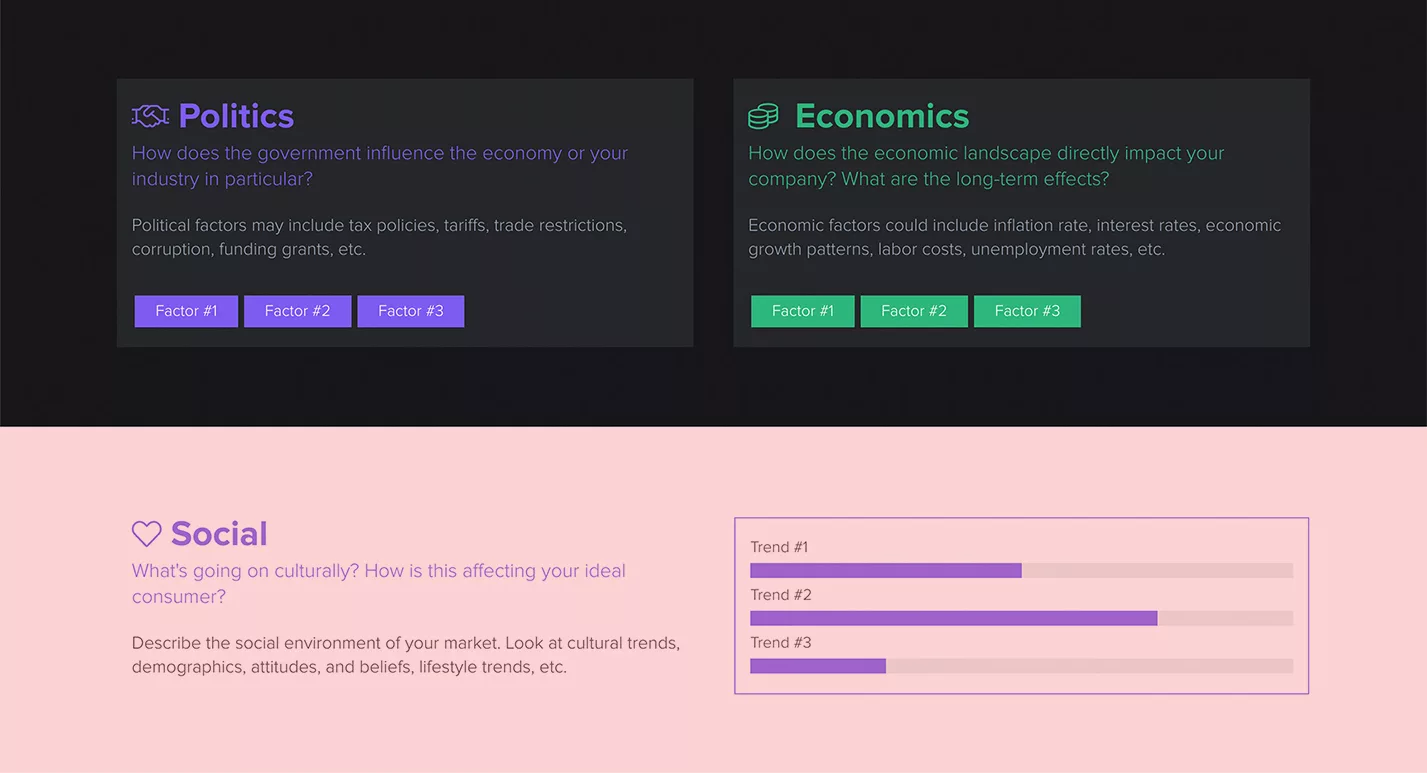Select the coin stack icon next to Economics
Screen dimensions: 1427x773
(763, 115)
